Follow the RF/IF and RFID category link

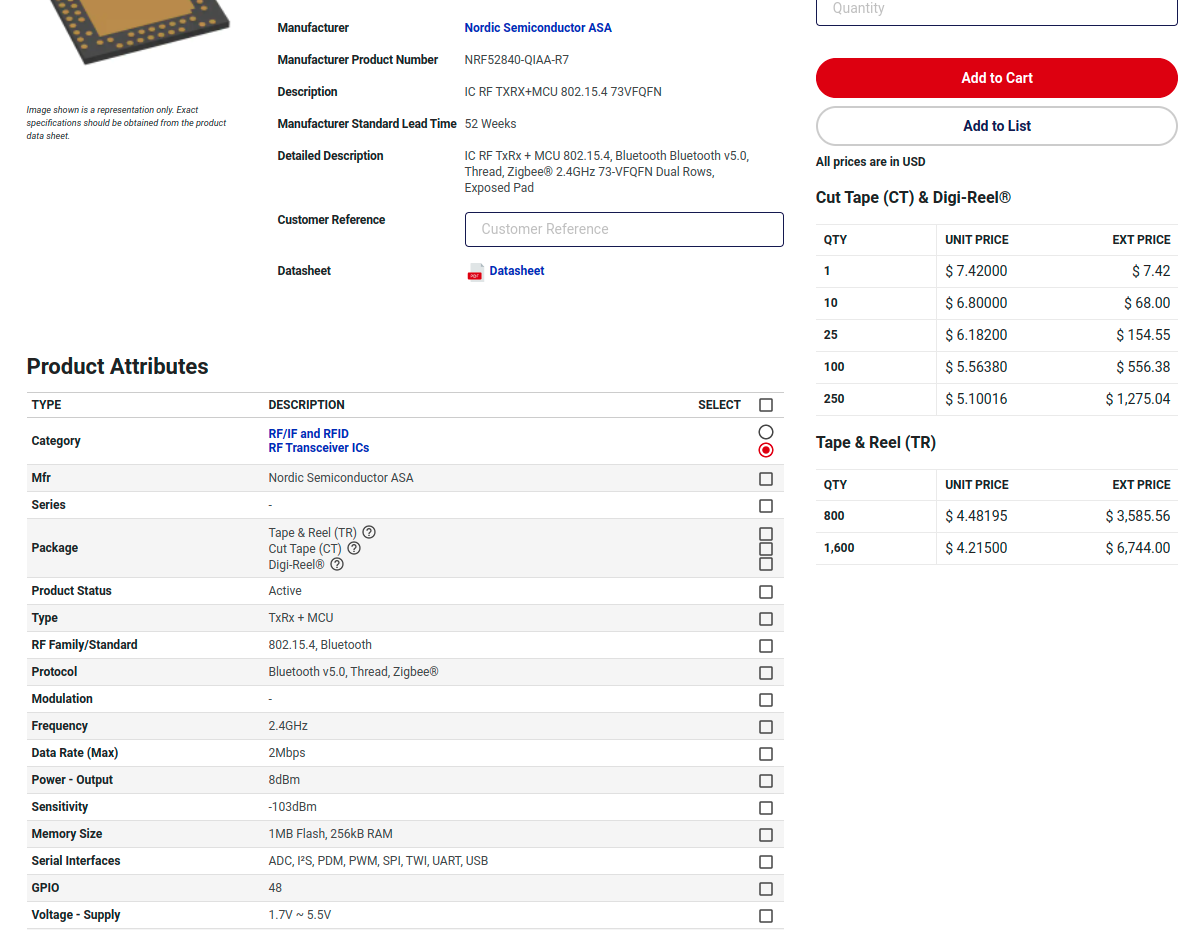[308, 434]
